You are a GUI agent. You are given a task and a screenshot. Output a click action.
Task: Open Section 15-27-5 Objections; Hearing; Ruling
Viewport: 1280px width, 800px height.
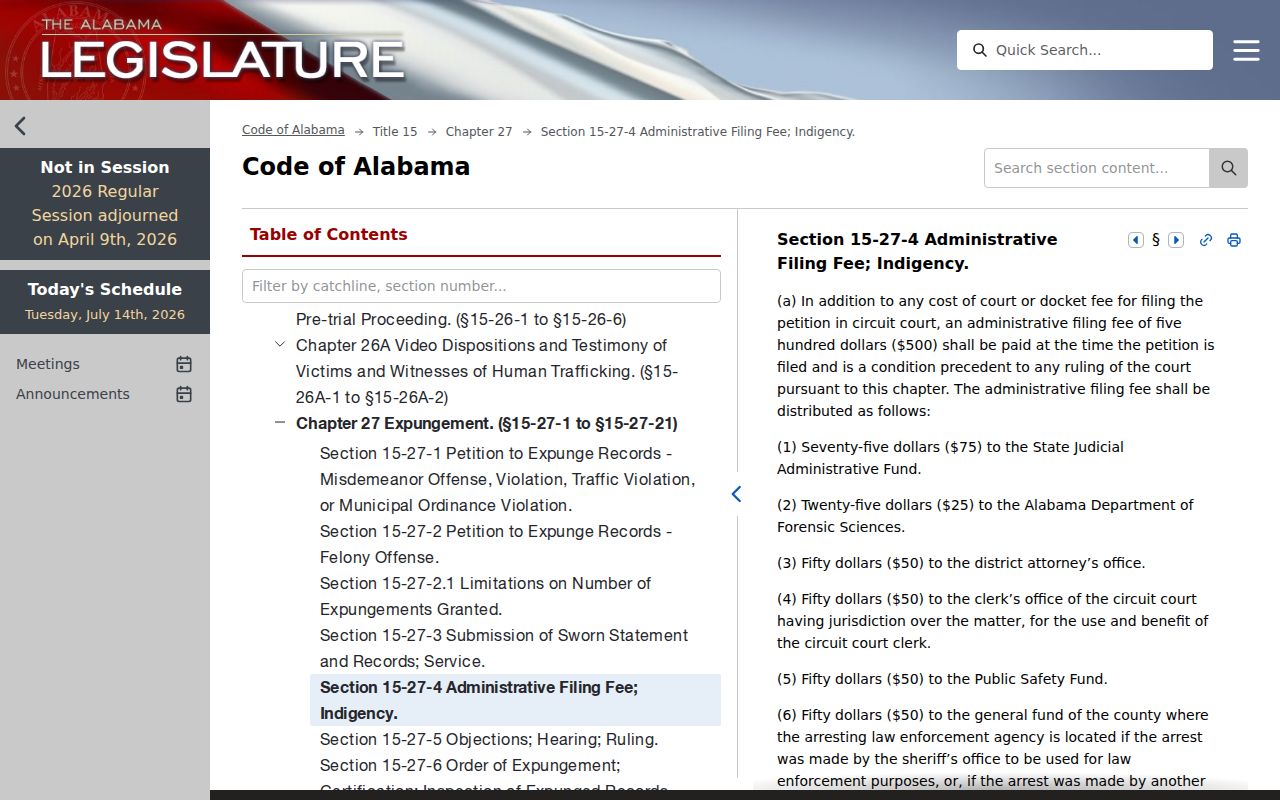coord(489,739)
